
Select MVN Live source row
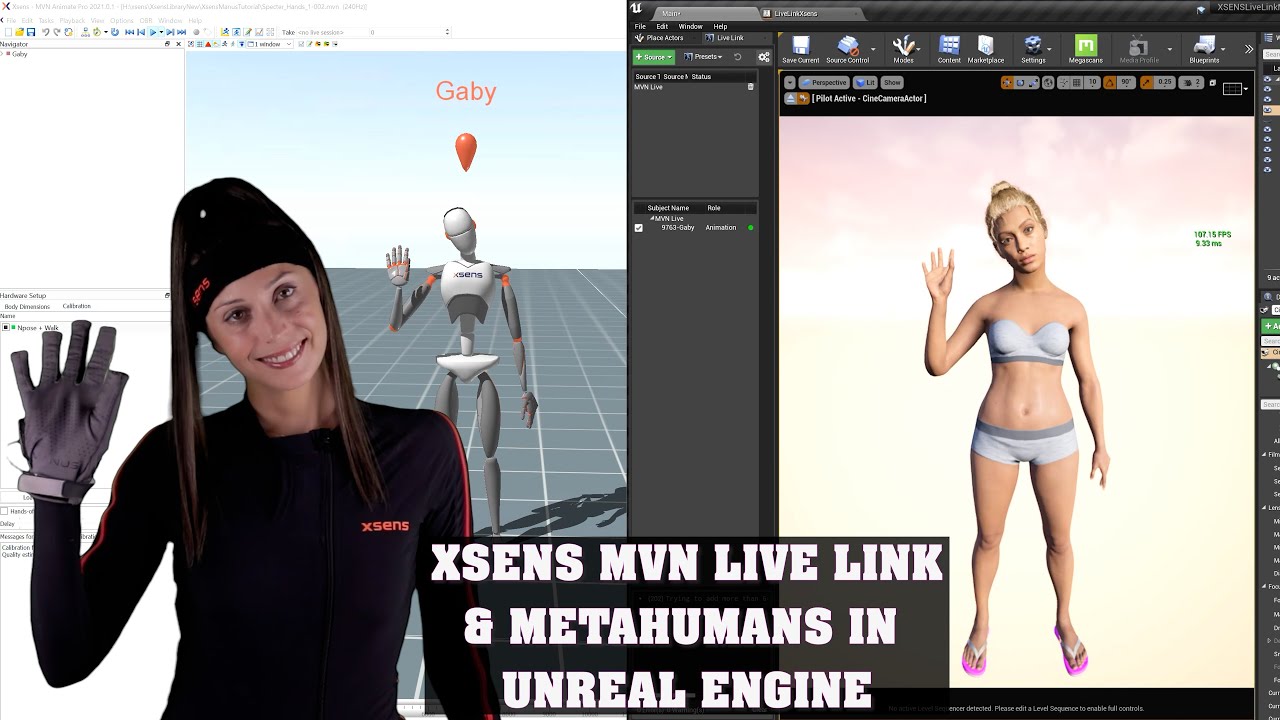pos(694,87)
